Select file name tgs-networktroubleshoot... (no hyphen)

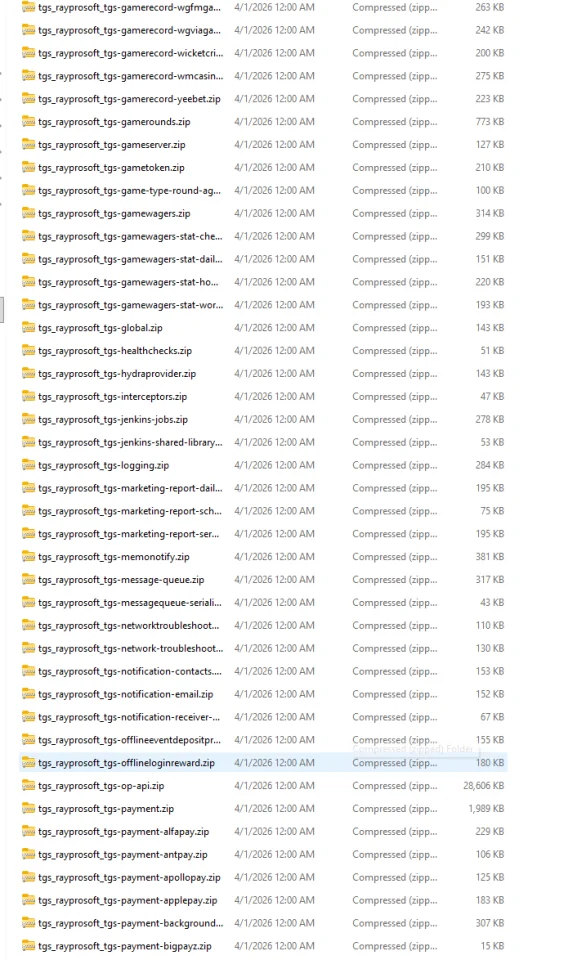129,625
